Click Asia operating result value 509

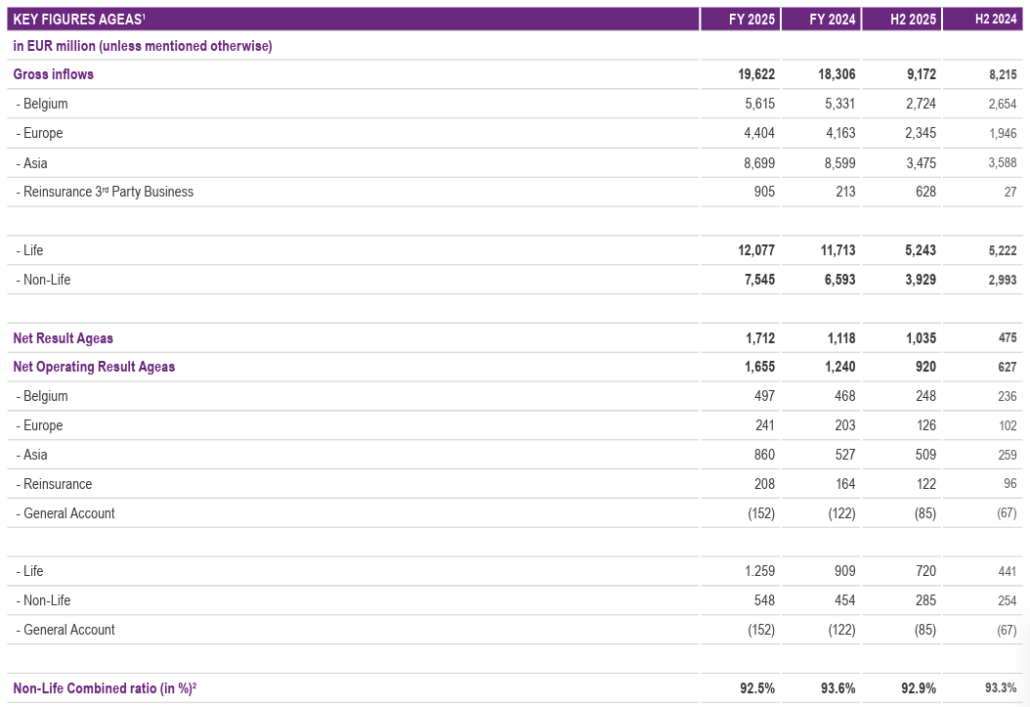[926, 455]
